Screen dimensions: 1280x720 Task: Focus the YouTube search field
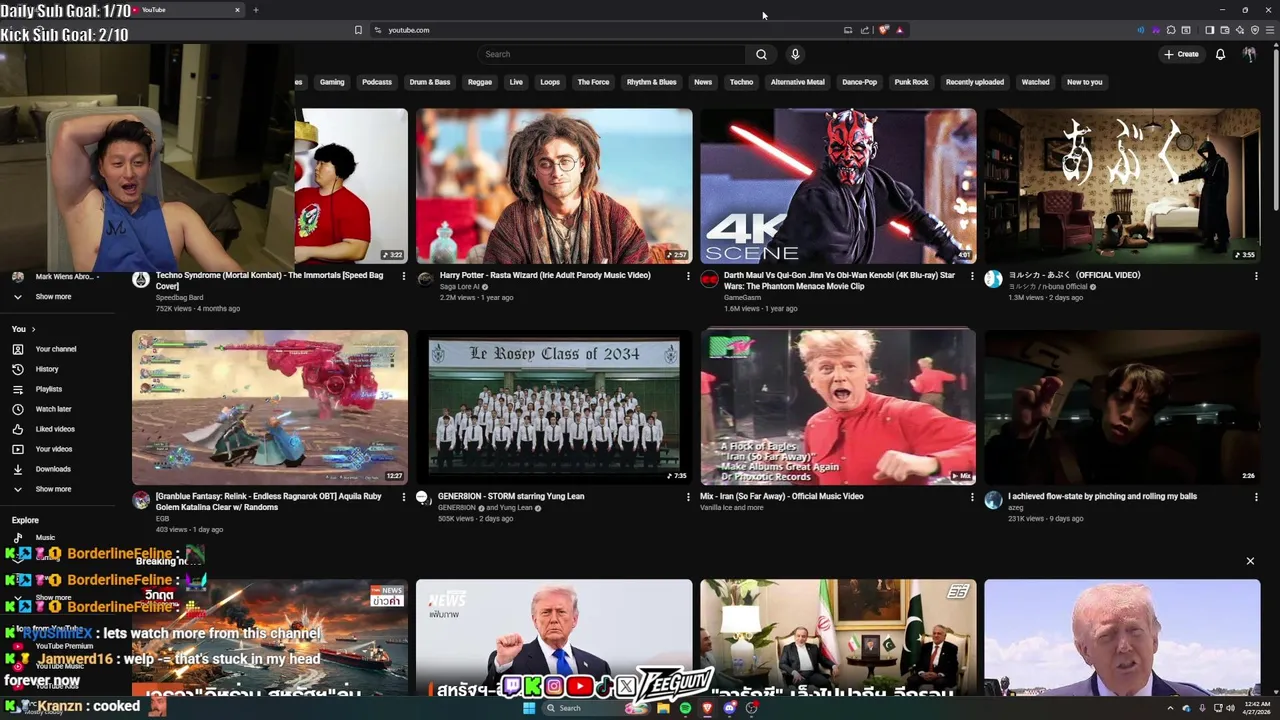coord(611,54)
